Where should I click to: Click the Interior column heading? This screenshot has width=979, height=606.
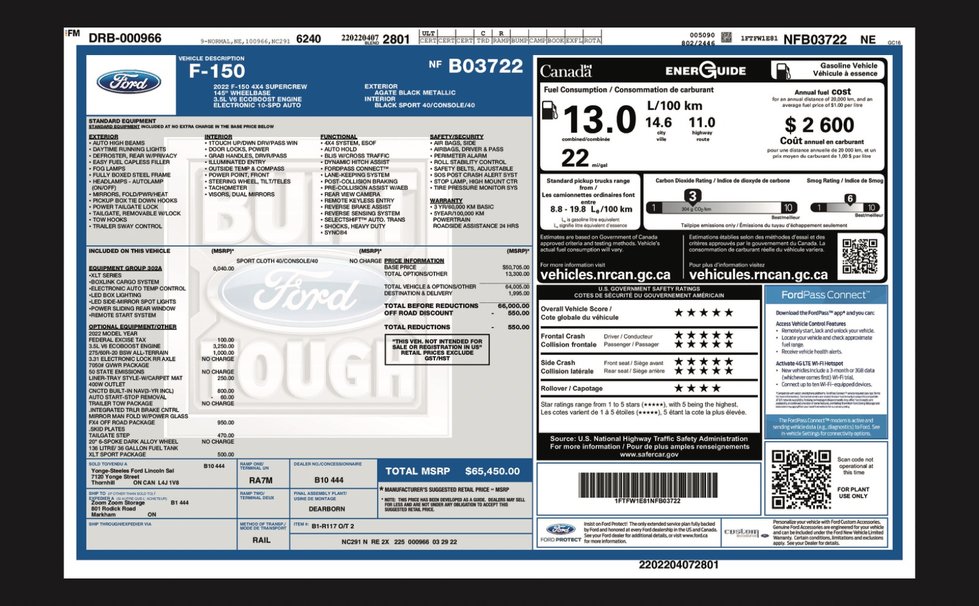(x=219, y=137)
